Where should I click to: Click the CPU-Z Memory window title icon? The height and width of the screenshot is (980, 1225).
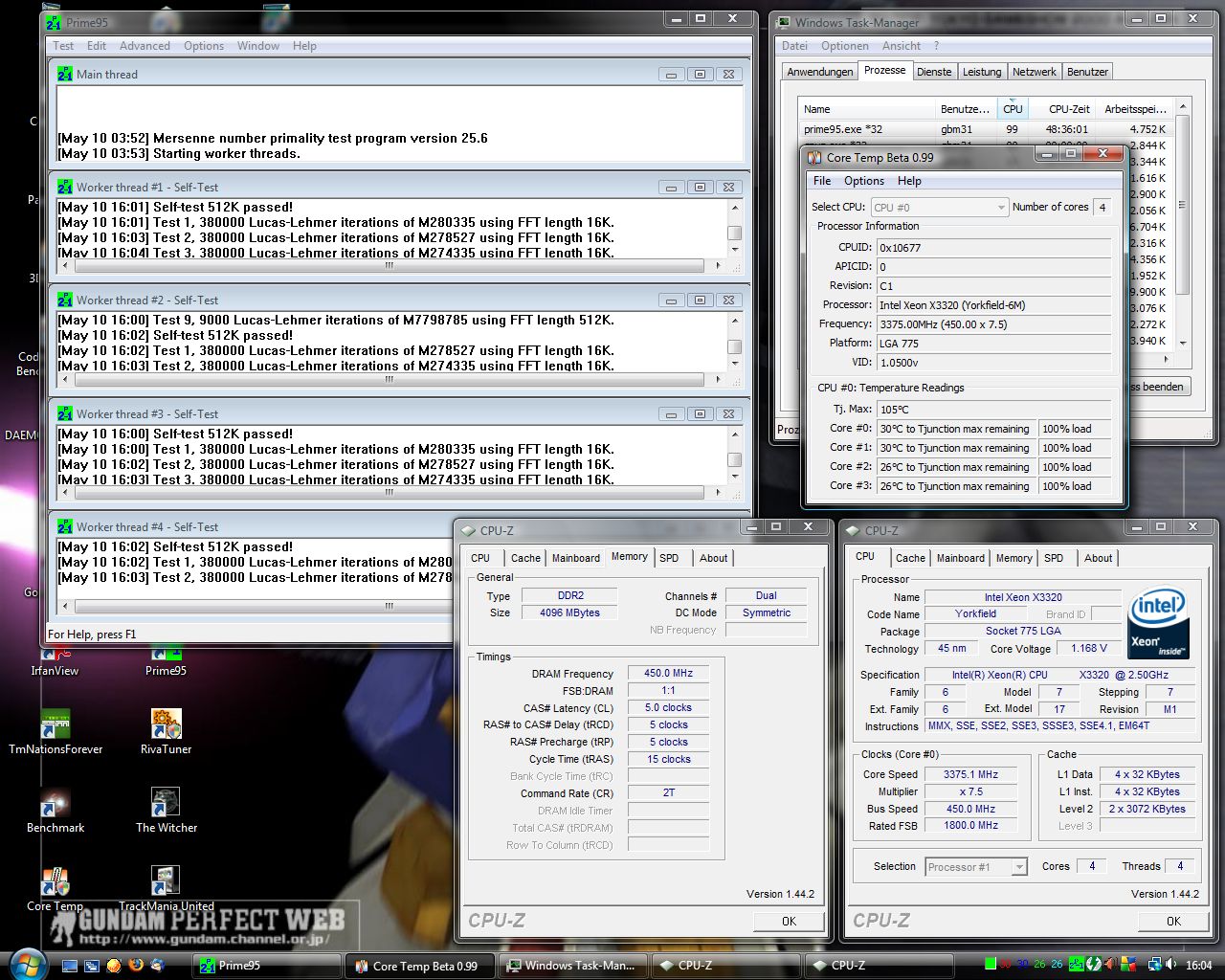469,530
